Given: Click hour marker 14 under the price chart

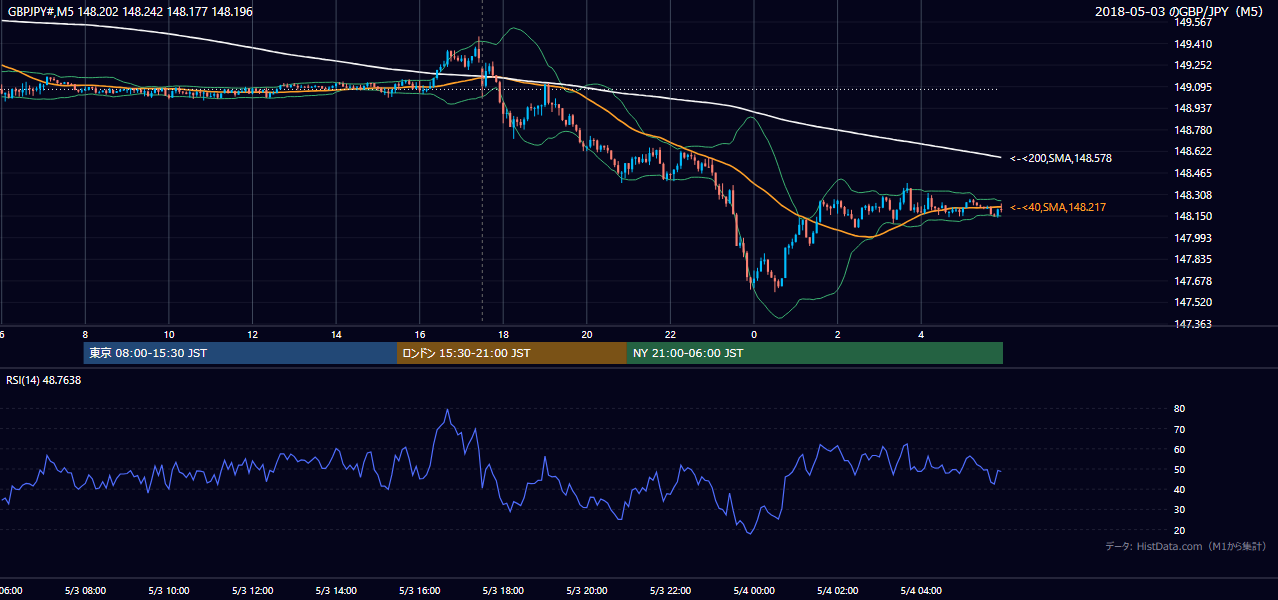Looking at the screenshot, I should 336,334.
